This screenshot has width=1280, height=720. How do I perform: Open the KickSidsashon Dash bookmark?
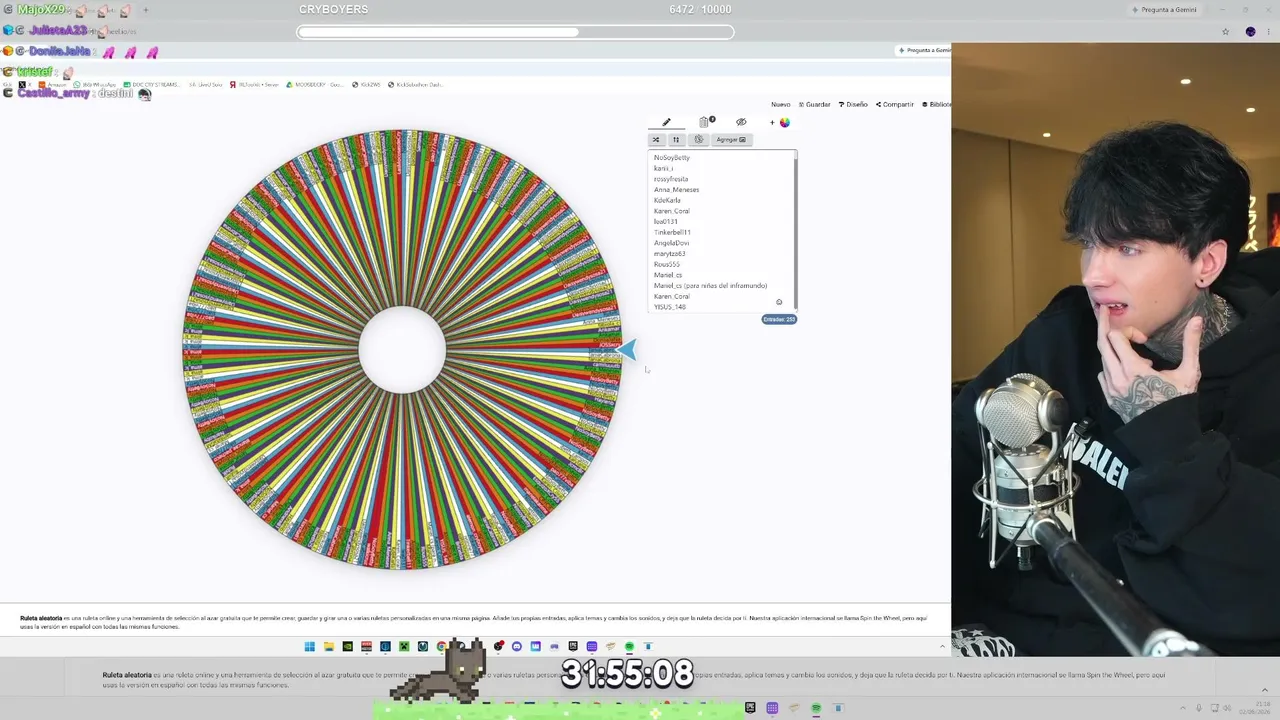415,85
